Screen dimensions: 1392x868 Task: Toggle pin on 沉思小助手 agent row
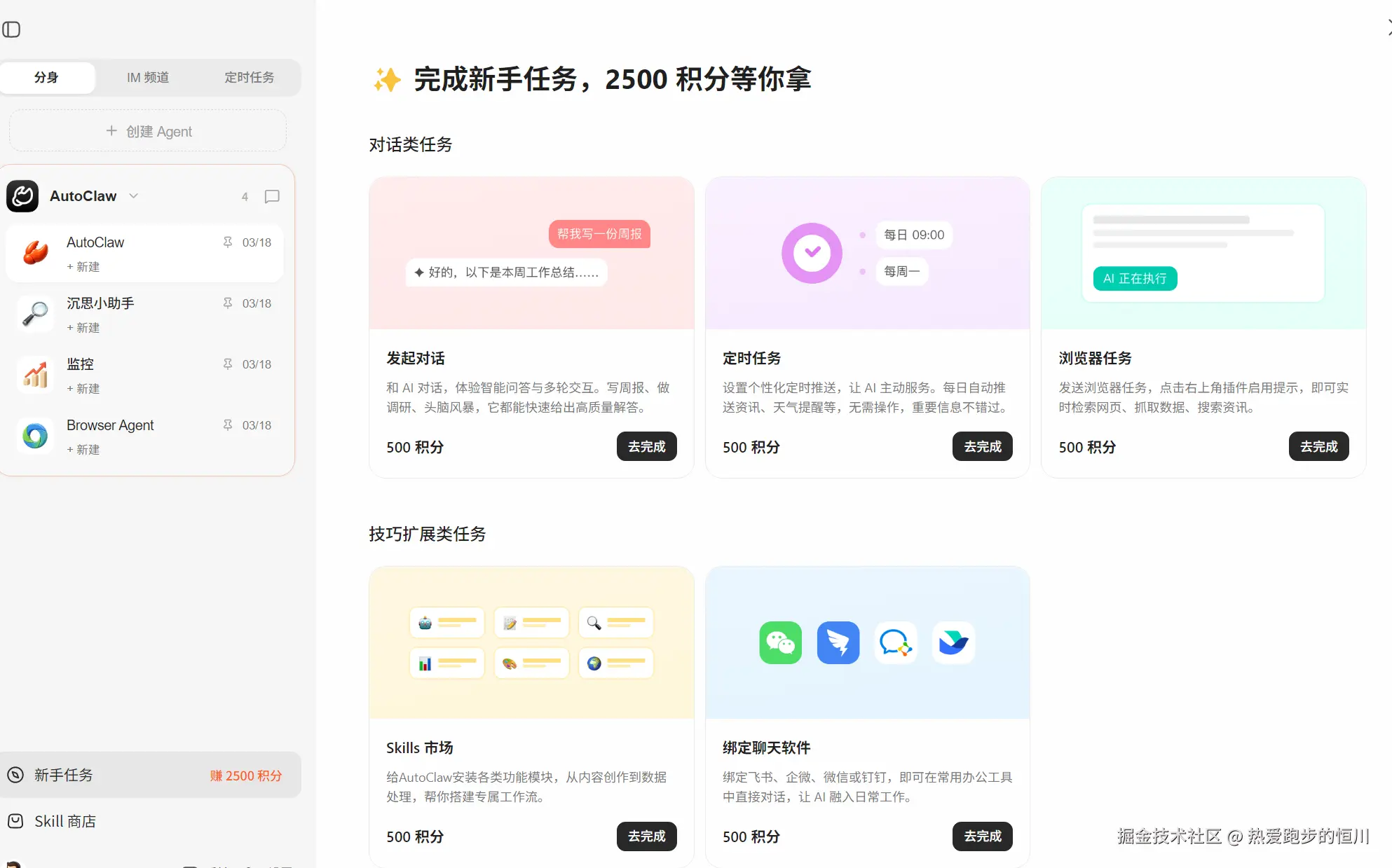[x=228, y=303]
